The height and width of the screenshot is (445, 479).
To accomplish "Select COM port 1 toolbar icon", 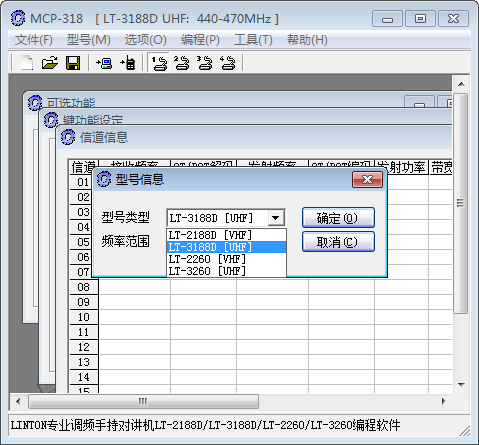I will 159,63.
